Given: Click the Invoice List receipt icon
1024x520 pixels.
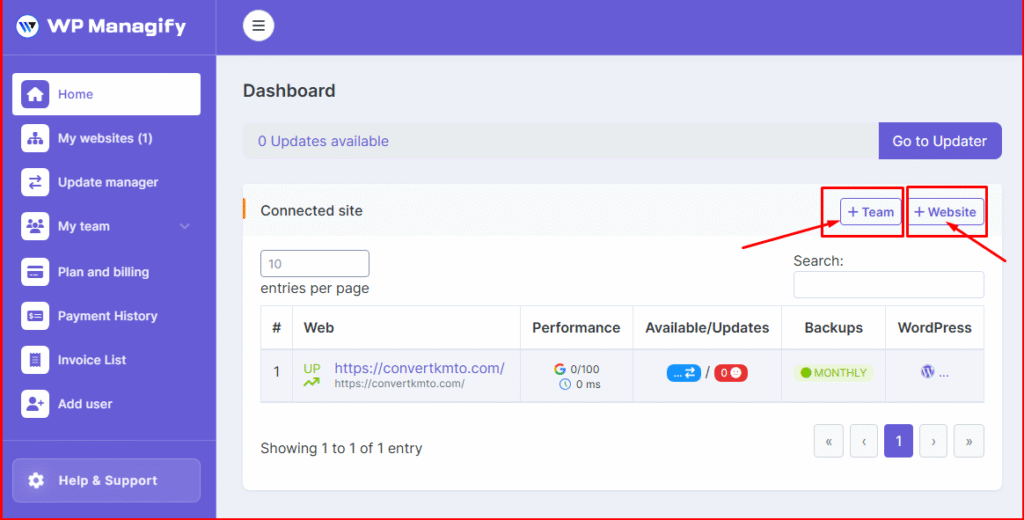Looking at the screenshot, I should (35, 359).
